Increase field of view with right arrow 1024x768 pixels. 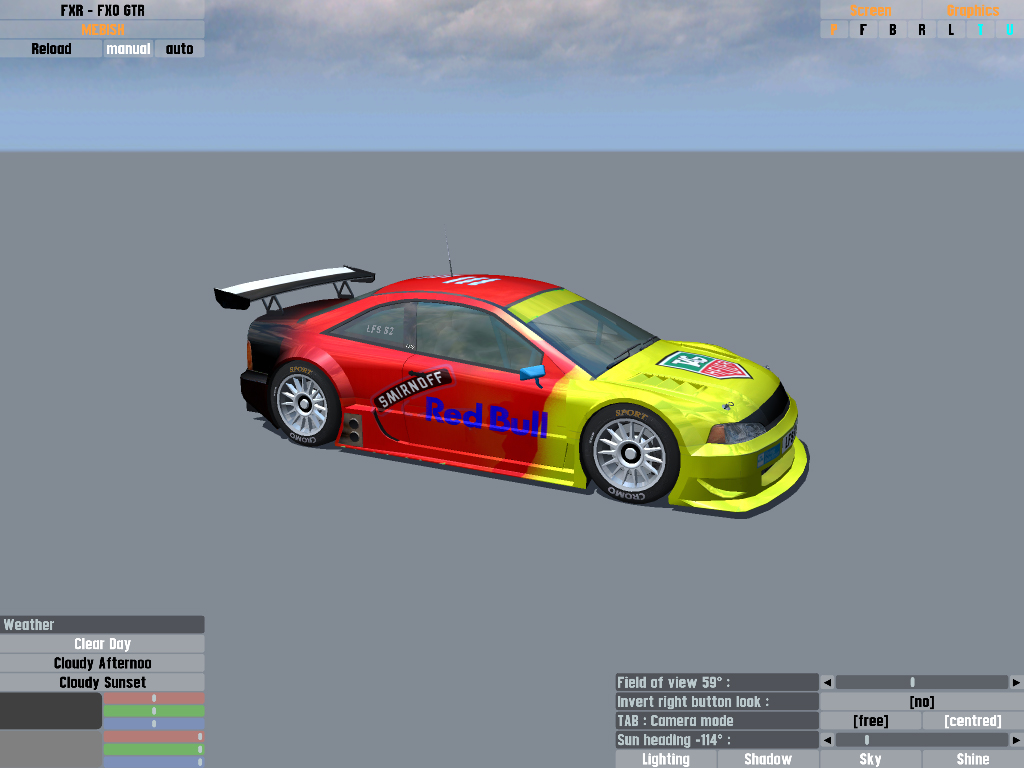1016,682
